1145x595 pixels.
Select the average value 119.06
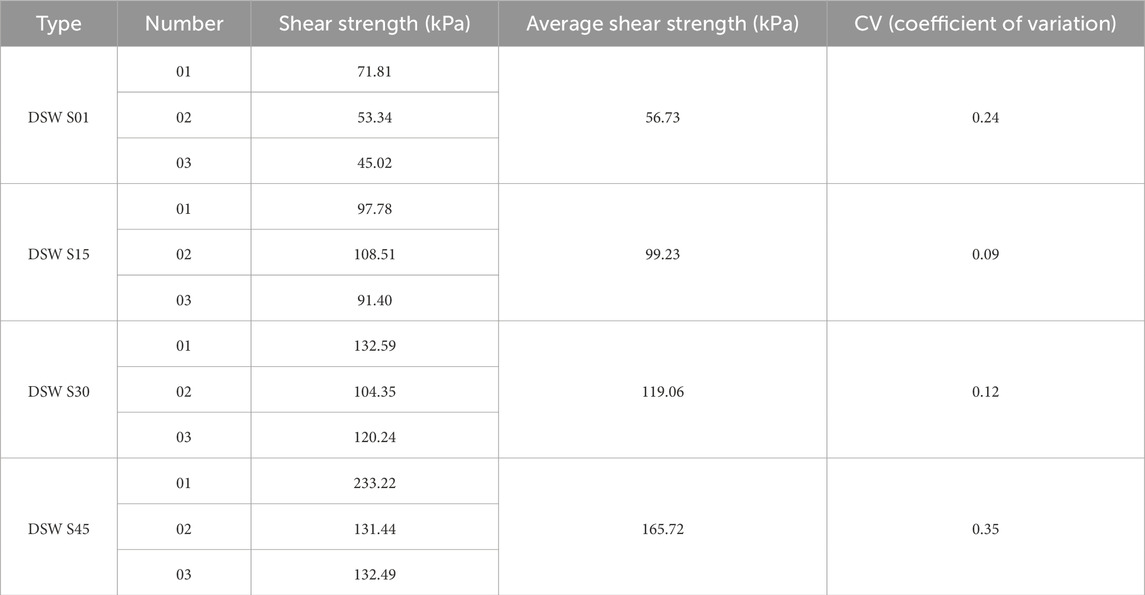pos(662,392)
